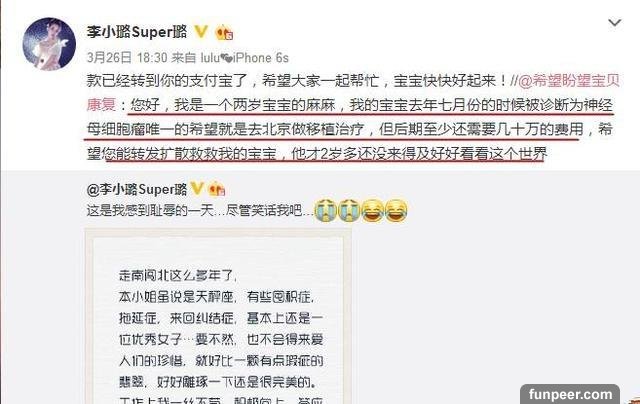Click the top 李小璐Super璐 username

coord(137,31)
